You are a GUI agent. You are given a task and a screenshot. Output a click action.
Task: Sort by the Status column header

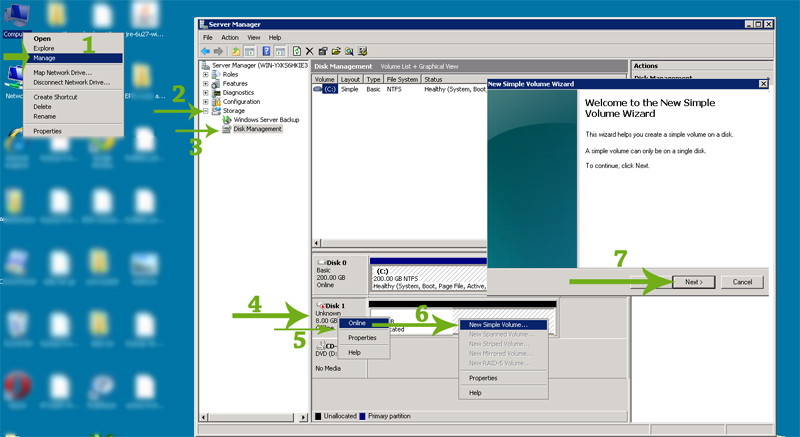click(x=454, y=80)
